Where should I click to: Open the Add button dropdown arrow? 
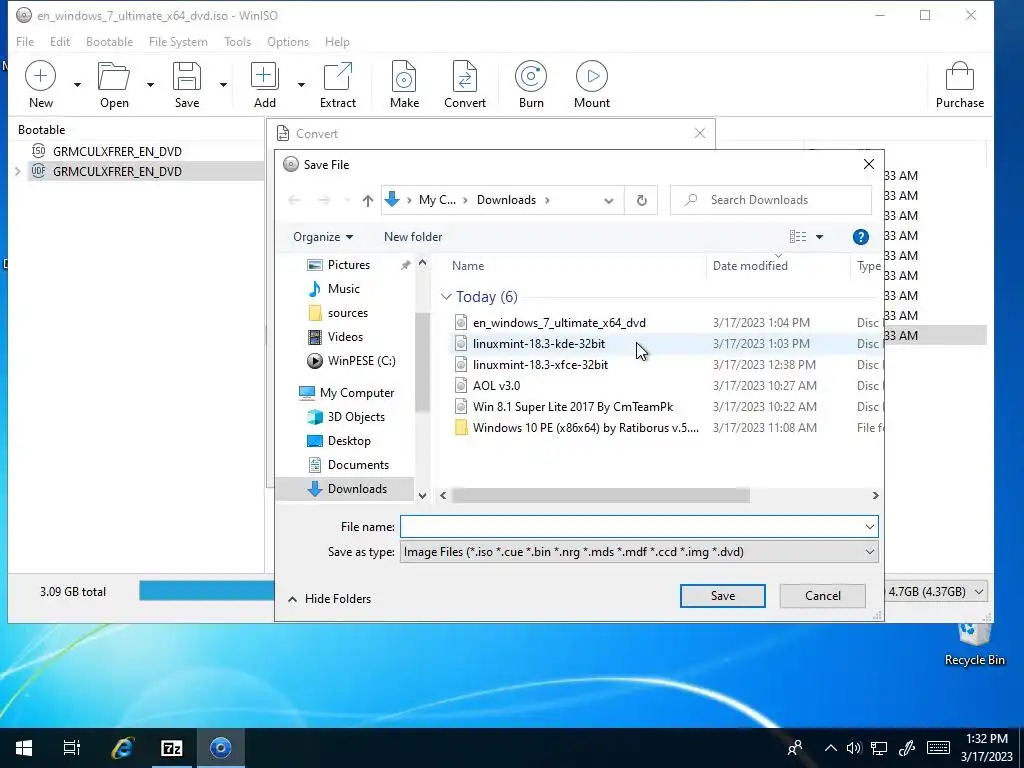point(301,84)
